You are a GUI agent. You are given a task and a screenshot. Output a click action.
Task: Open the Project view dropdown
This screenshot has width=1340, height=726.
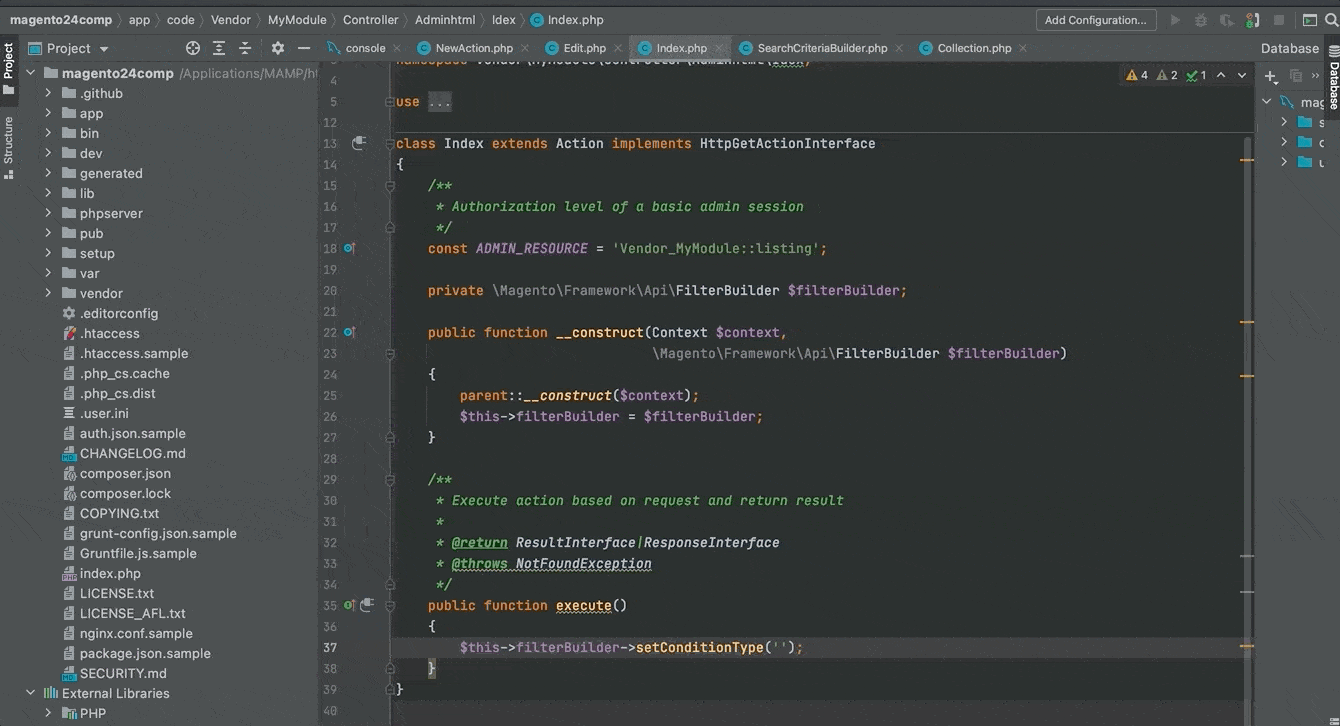104,48
